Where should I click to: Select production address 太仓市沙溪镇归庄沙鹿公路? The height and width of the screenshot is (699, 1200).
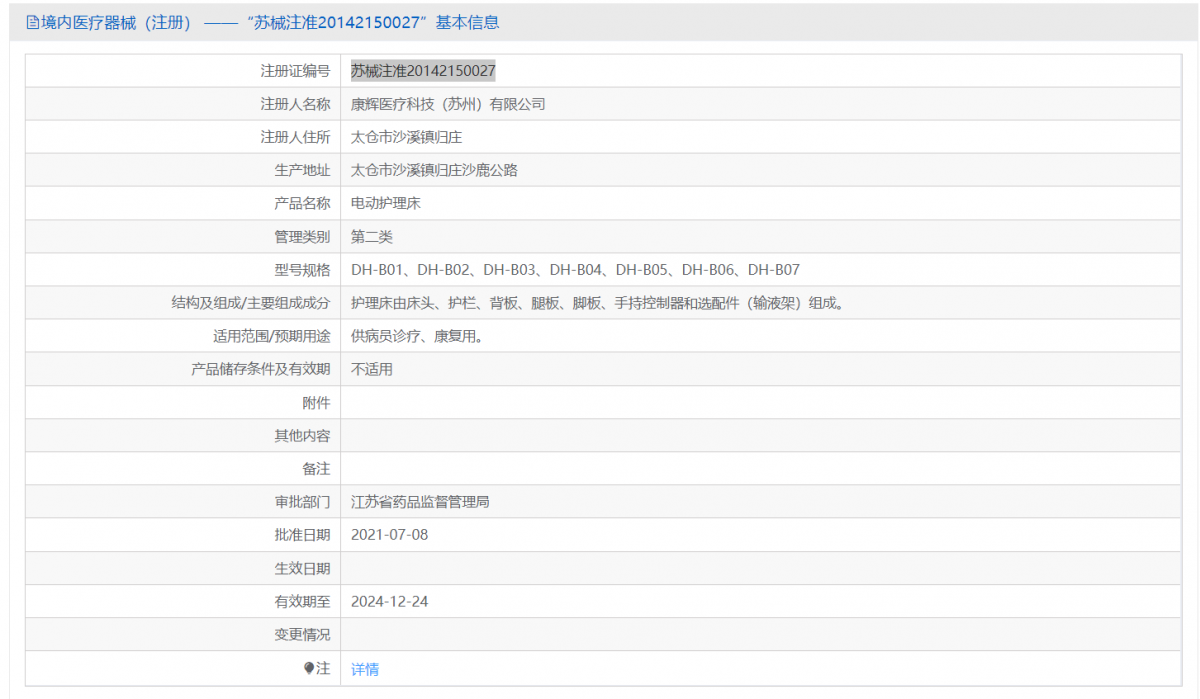tap(434, 170)
